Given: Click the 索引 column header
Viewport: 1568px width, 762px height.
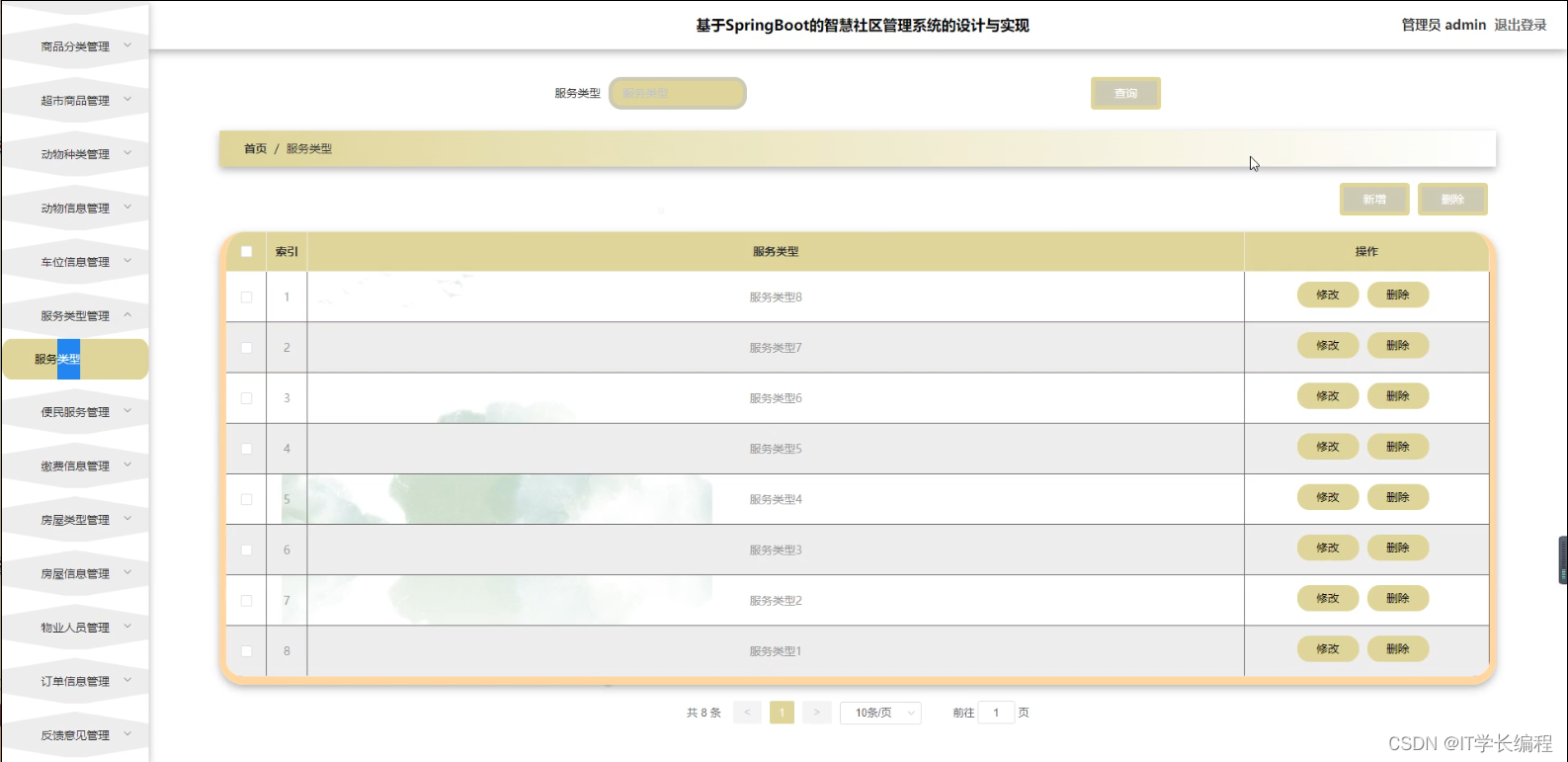Looking at the screenshot, I should point(287,251).
